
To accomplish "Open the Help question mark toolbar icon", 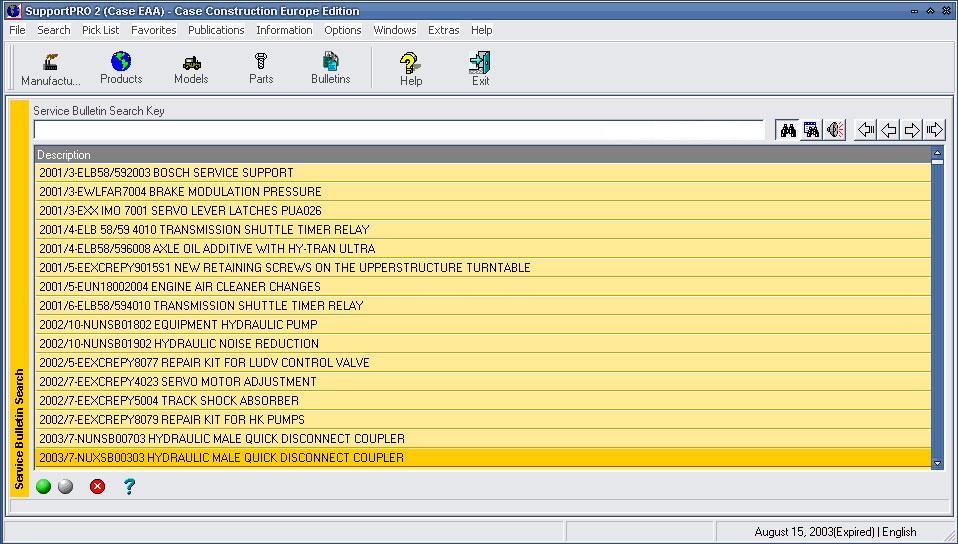I will pos(411,69).
